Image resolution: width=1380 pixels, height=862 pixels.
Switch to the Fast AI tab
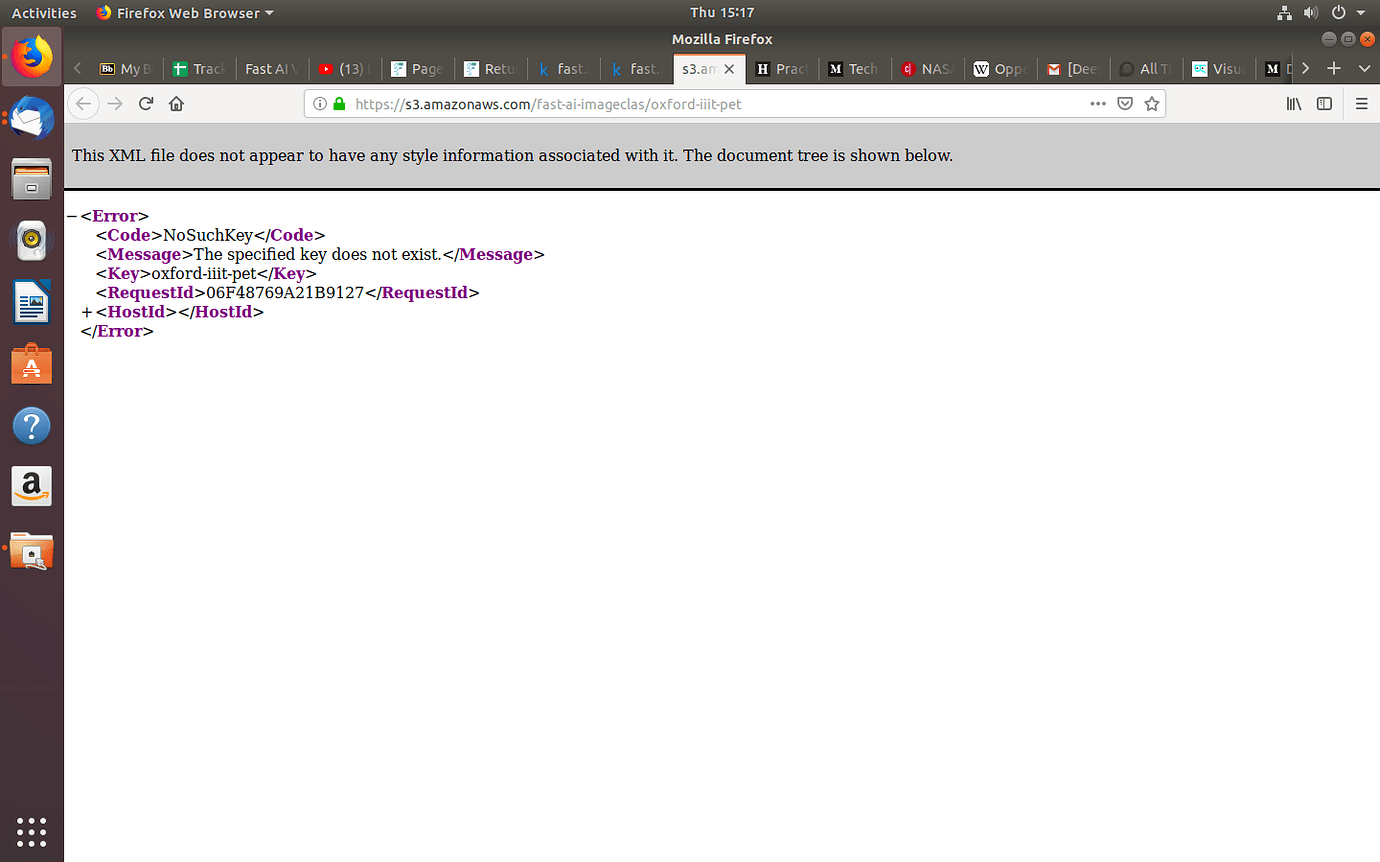[x=271, y=69]
